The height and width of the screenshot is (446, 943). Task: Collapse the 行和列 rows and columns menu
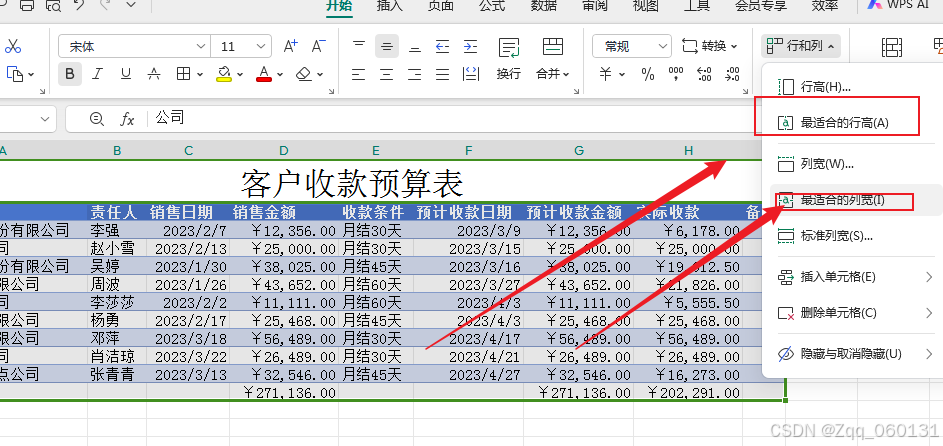[x=800, y=46]
